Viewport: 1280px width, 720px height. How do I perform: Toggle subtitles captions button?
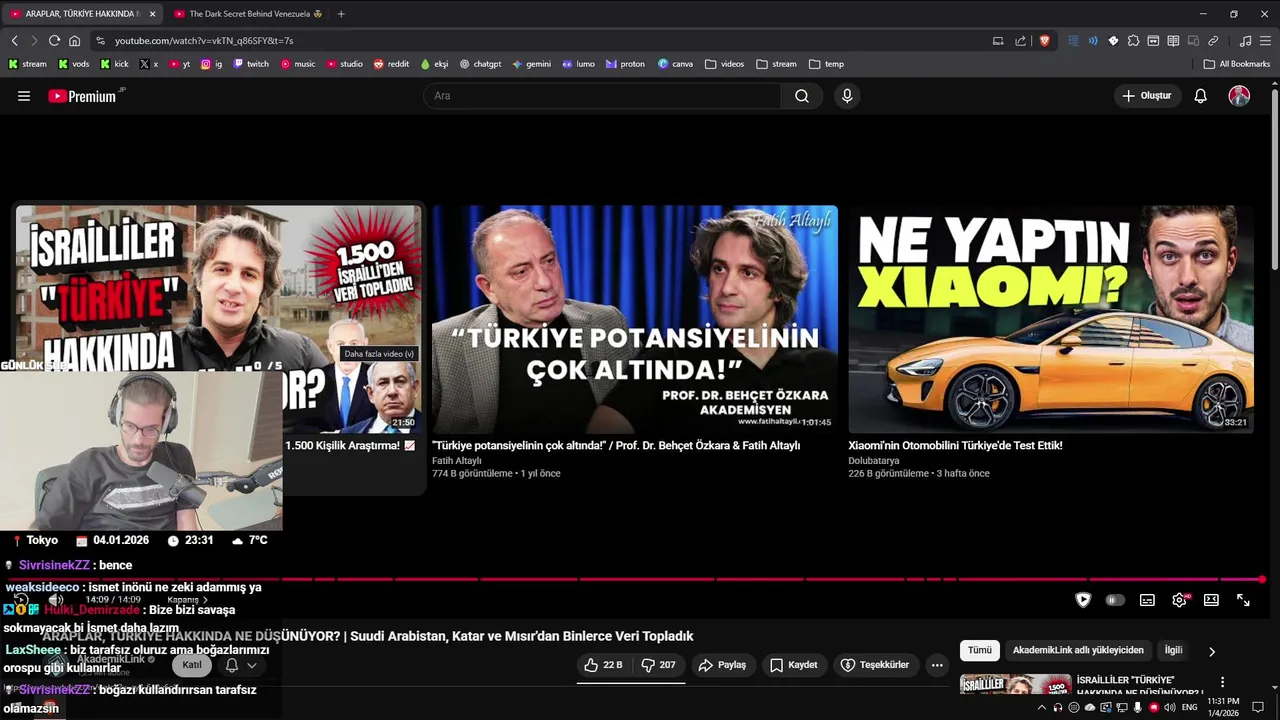(x=1147, y=600)
